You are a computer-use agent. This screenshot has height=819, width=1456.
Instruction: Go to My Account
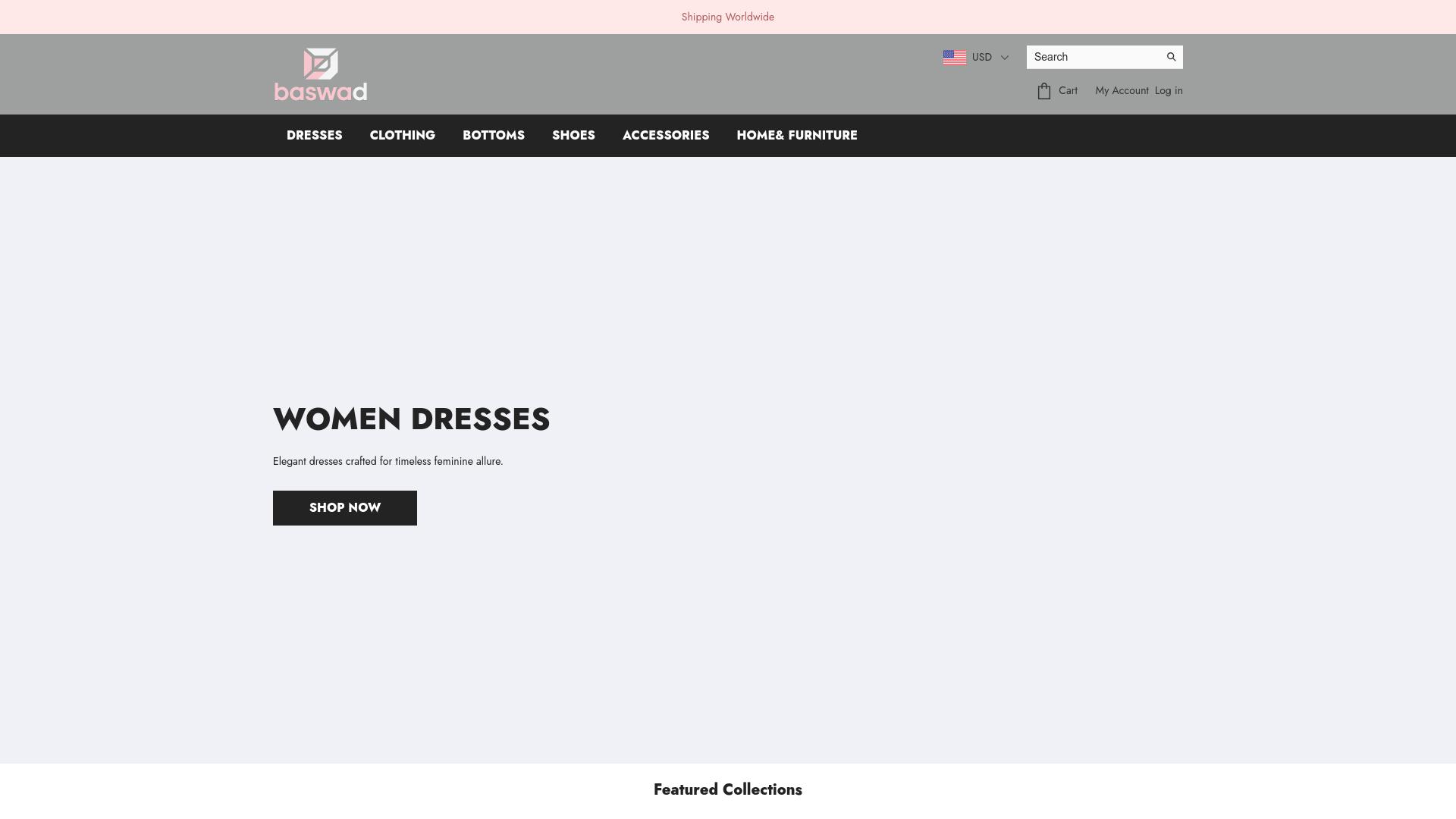click(1122, 90)
